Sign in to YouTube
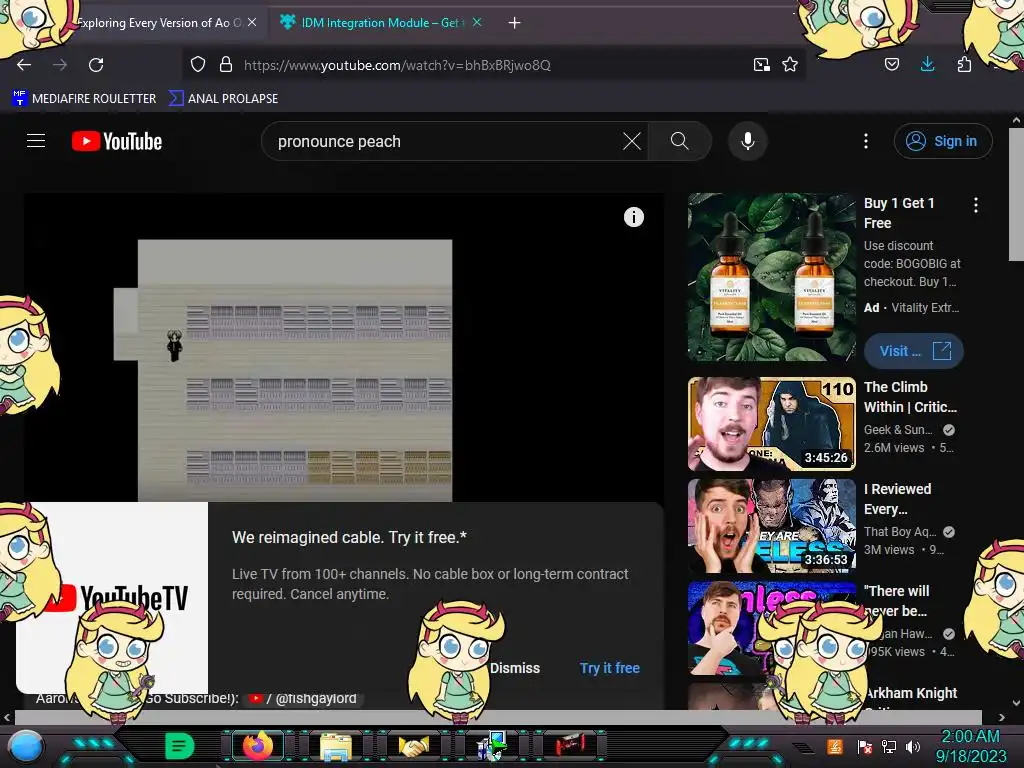The height and width of the screenshot is (768, 1024). 943,141
